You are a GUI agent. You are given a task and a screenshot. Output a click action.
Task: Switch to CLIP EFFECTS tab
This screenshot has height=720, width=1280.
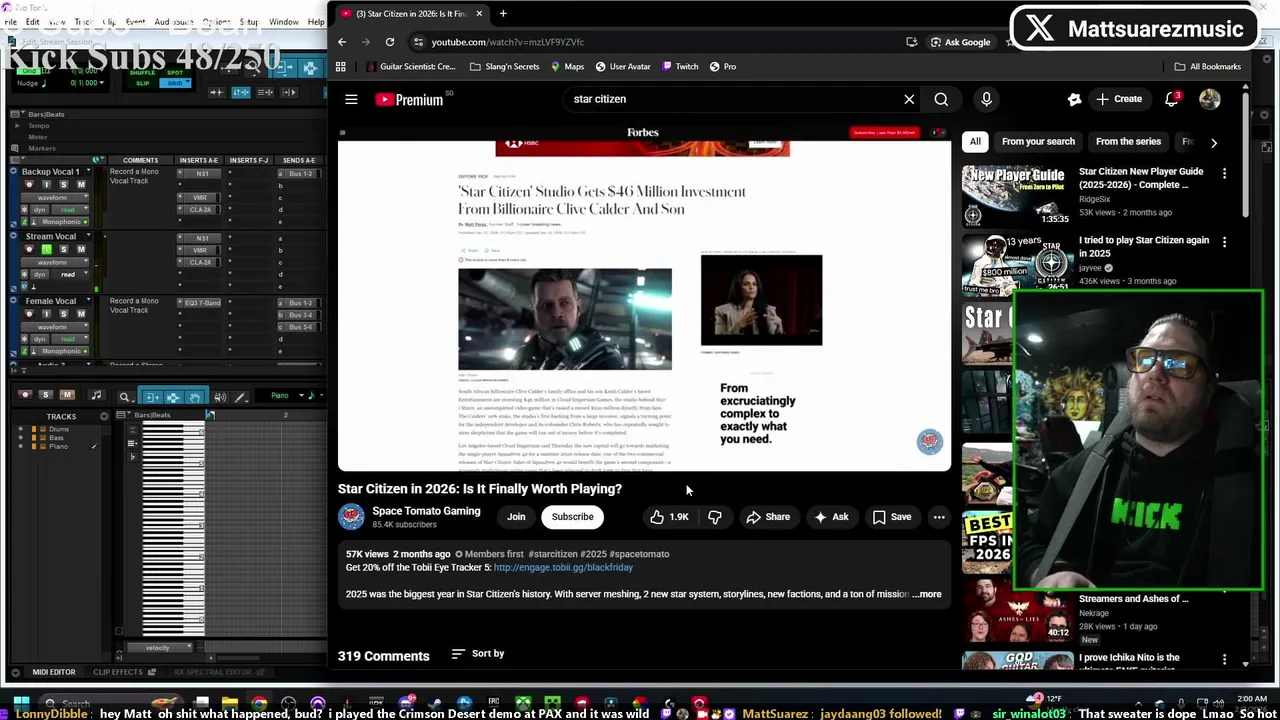pos(118,672)
